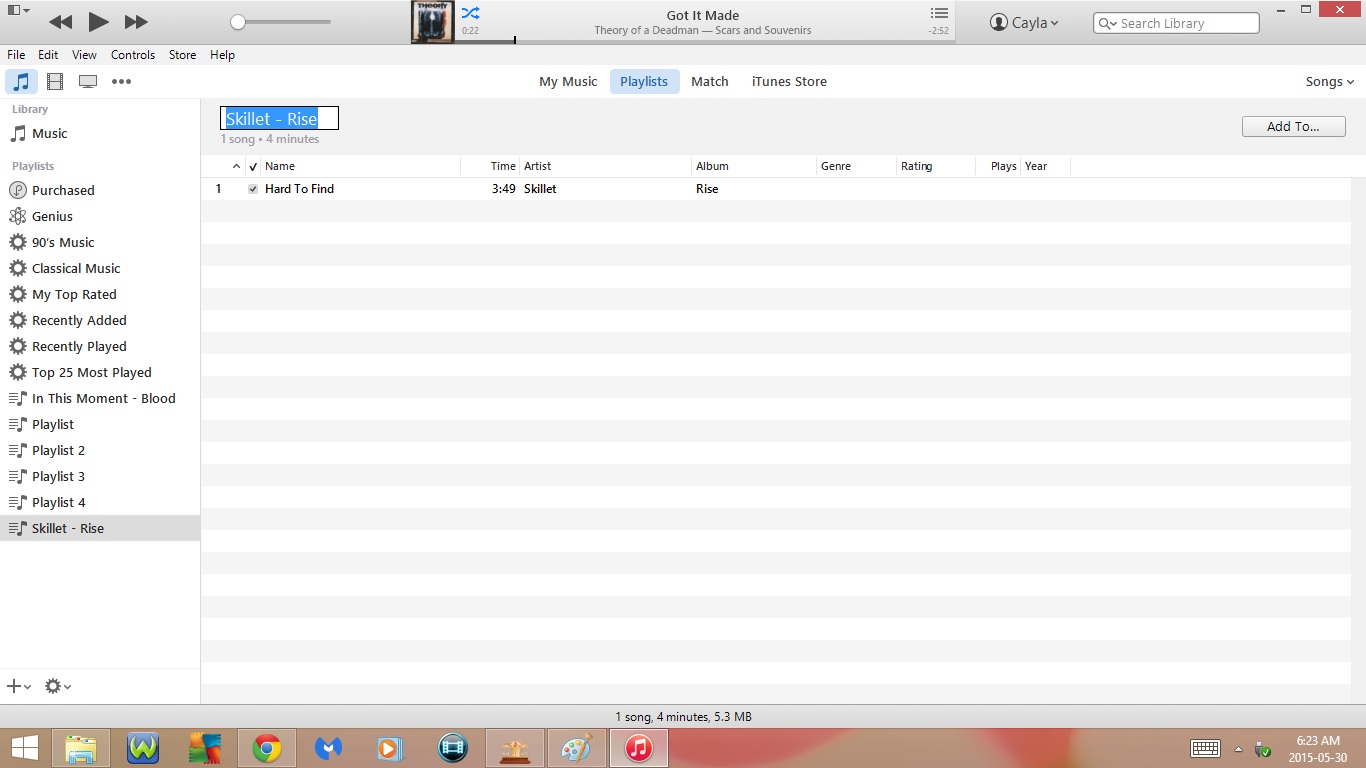This screenshot has width=1366, height=768.
Task: Click the atom icon beside Genius
Action: click(x=17, y=216)
